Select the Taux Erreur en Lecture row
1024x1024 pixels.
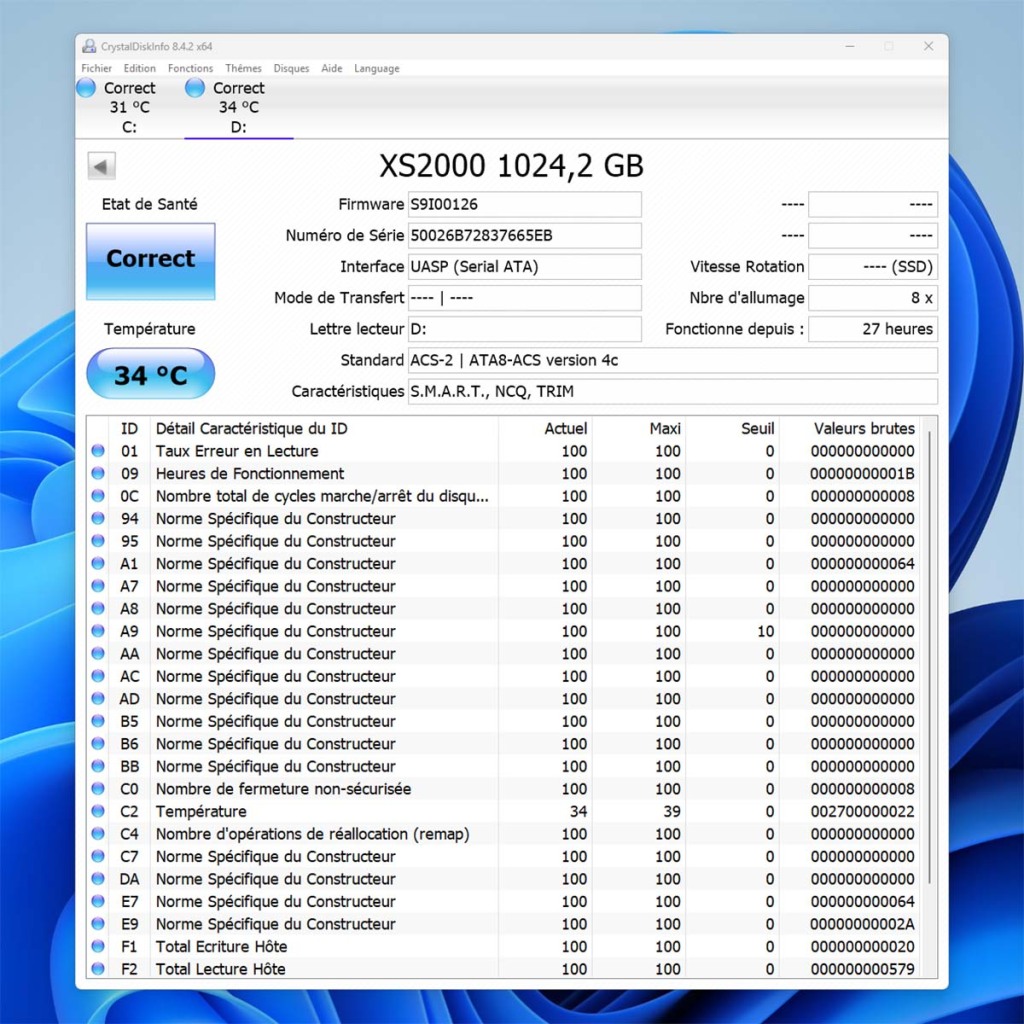[x=504, y=451]
